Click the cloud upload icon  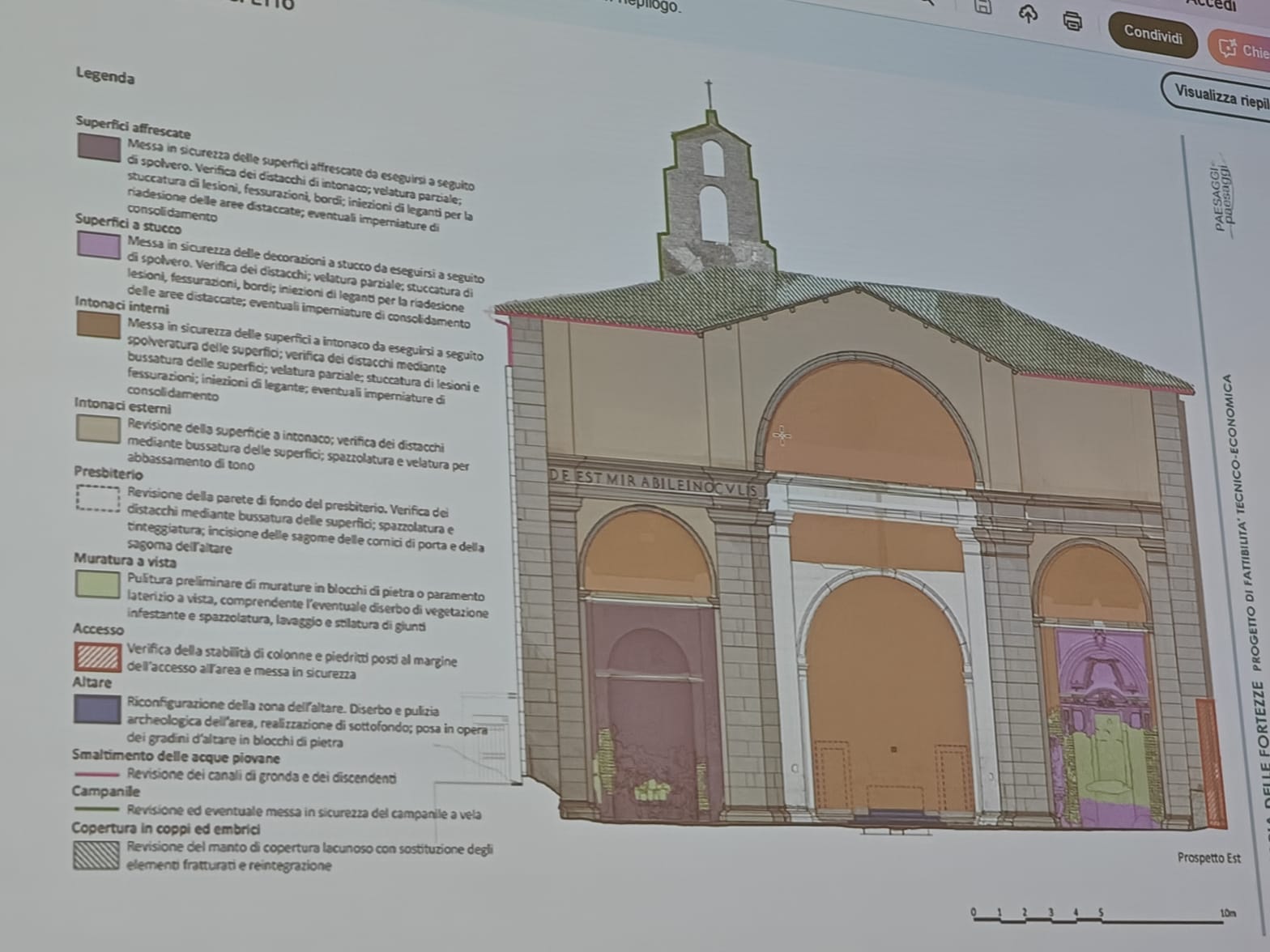click(x=1027, y=14)
